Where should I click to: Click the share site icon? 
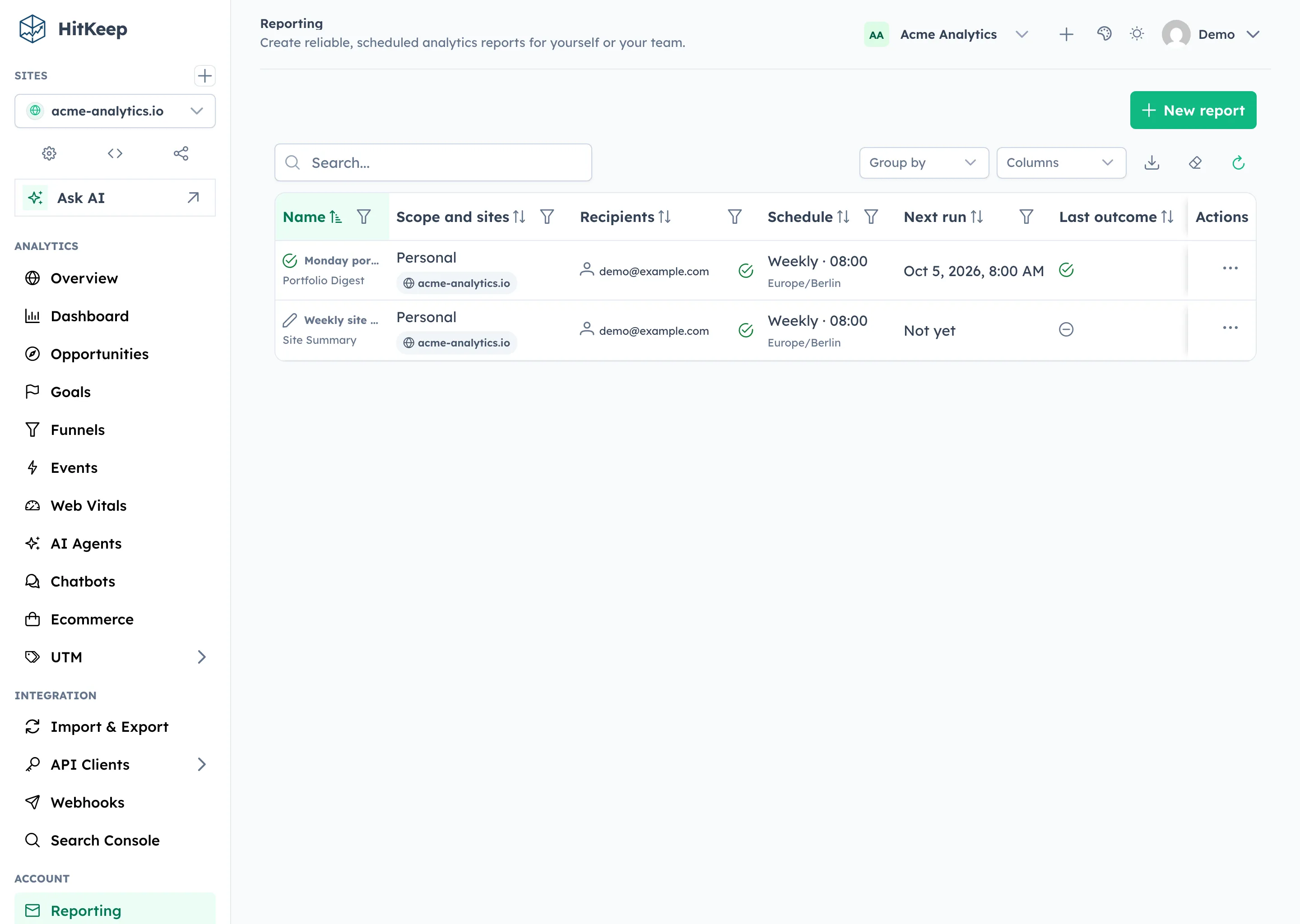(x=181, y=153)
